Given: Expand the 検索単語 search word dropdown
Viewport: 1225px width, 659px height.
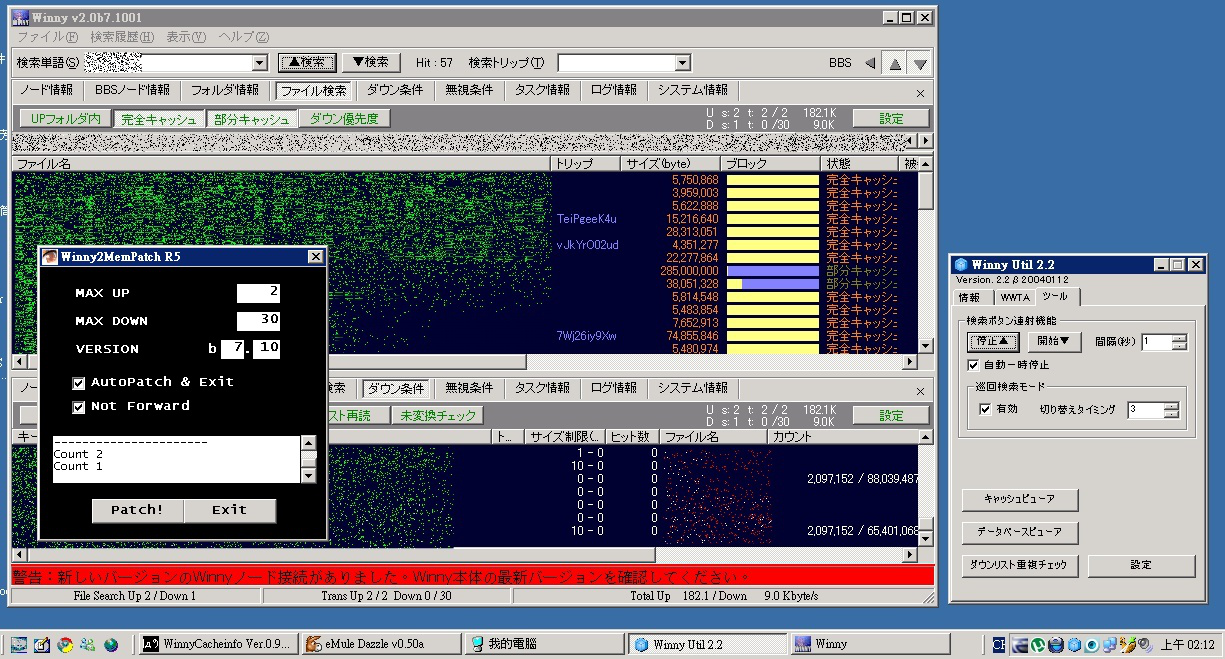Looking at the screenshot, I should (260, 63).
